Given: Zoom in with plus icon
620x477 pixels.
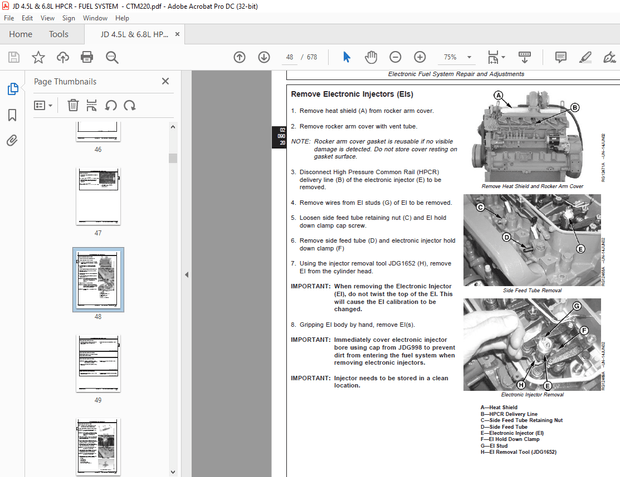Looking at the screenshot, I should pyautogui.click(x=420, y=57).
